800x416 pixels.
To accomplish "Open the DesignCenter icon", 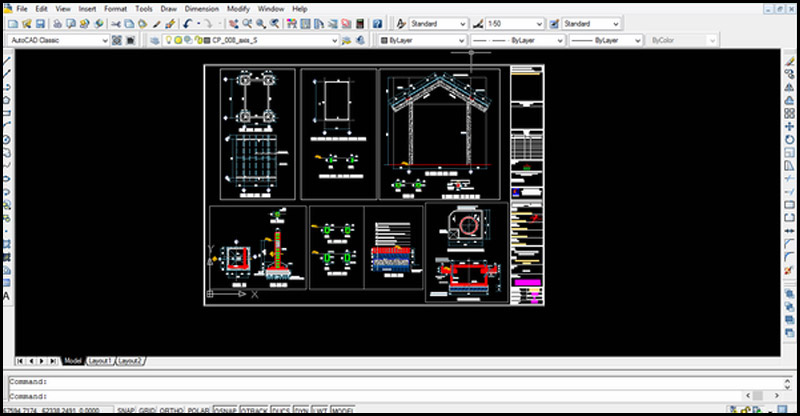I will 305,24.
